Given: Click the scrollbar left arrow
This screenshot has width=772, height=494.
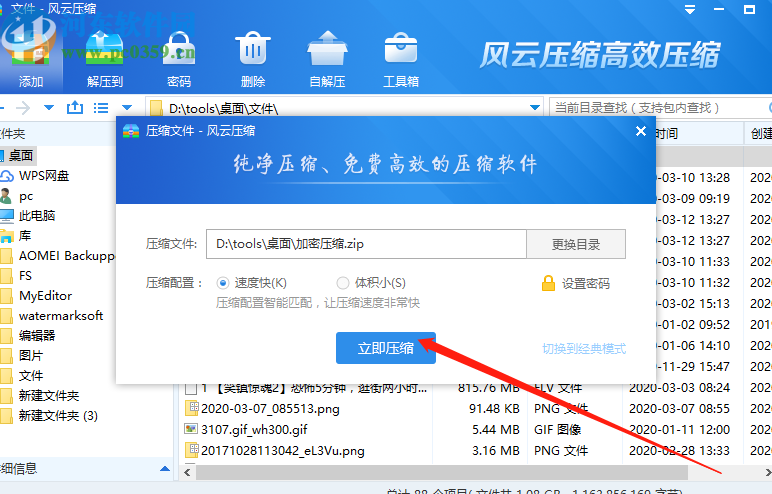Looking at the screenshot, I should [x=187, y=472].
